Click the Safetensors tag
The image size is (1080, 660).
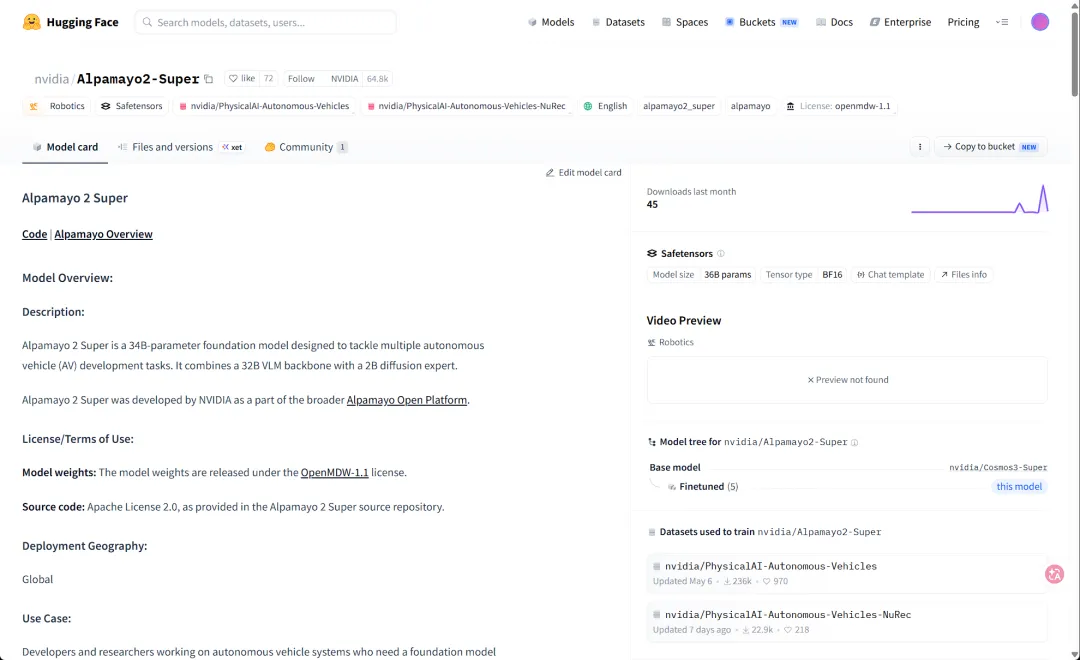[132, 106]
